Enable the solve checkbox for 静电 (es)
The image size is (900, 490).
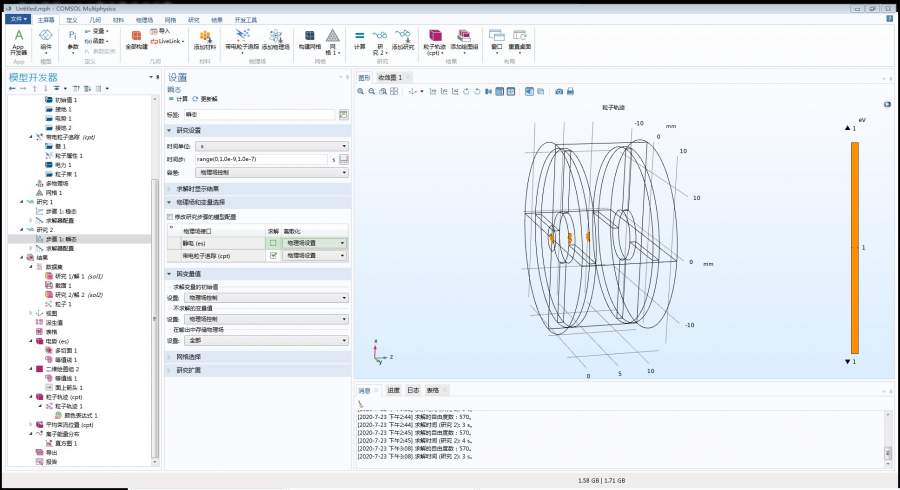(271, 242)
